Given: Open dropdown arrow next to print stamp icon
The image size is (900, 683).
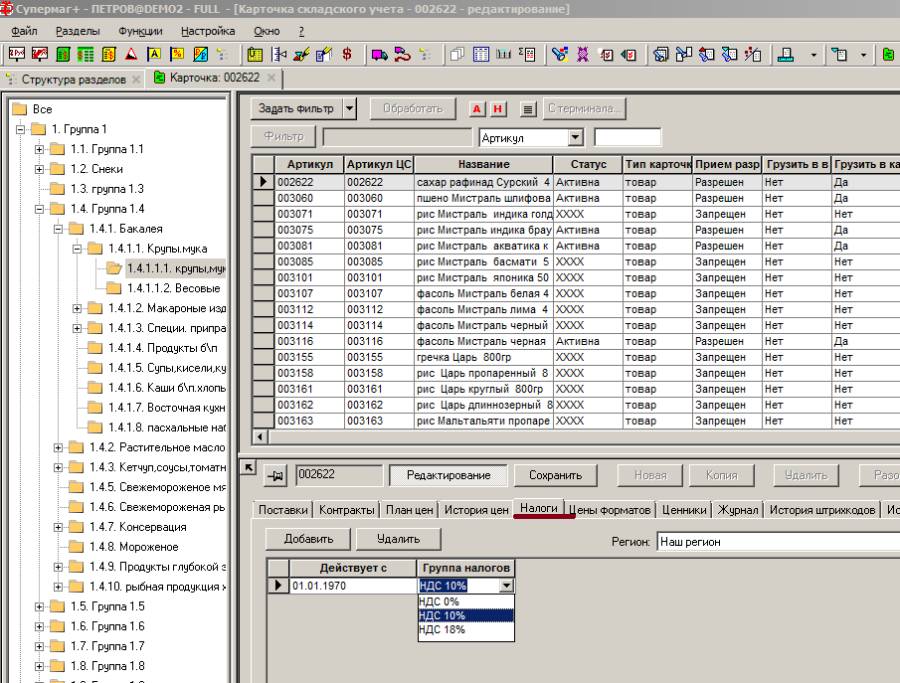Looking at the screenshot, I should tap(813, 55).
